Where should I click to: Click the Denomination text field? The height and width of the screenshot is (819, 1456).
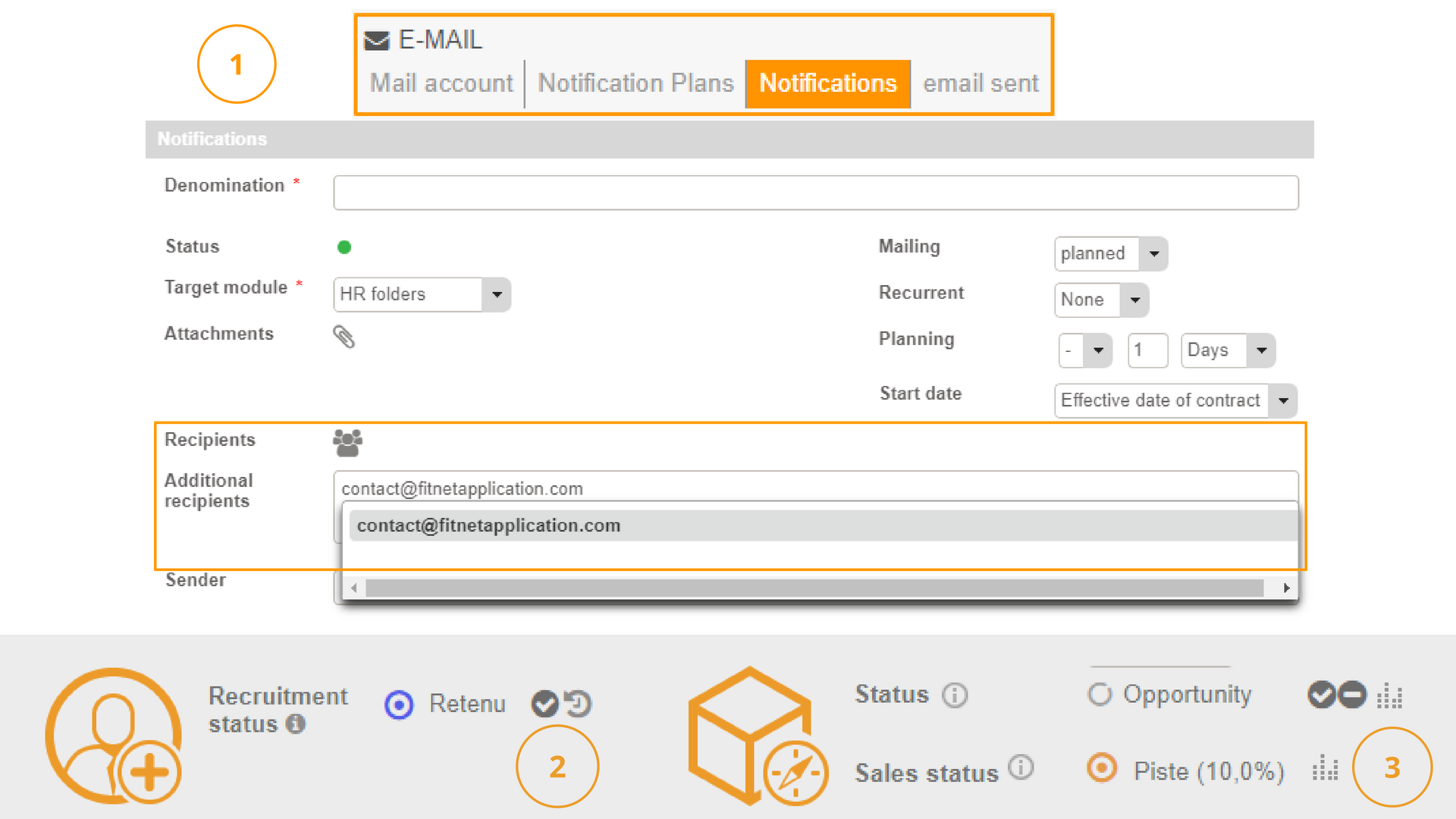click(x=815, y=193)
